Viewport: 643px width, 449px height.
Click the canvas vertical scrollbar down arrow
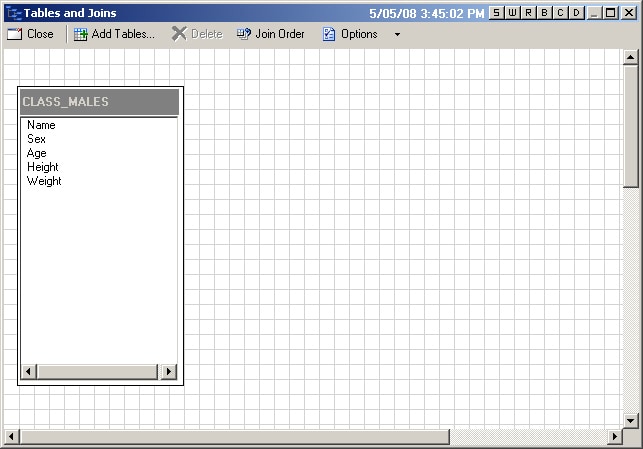[630, 420]
